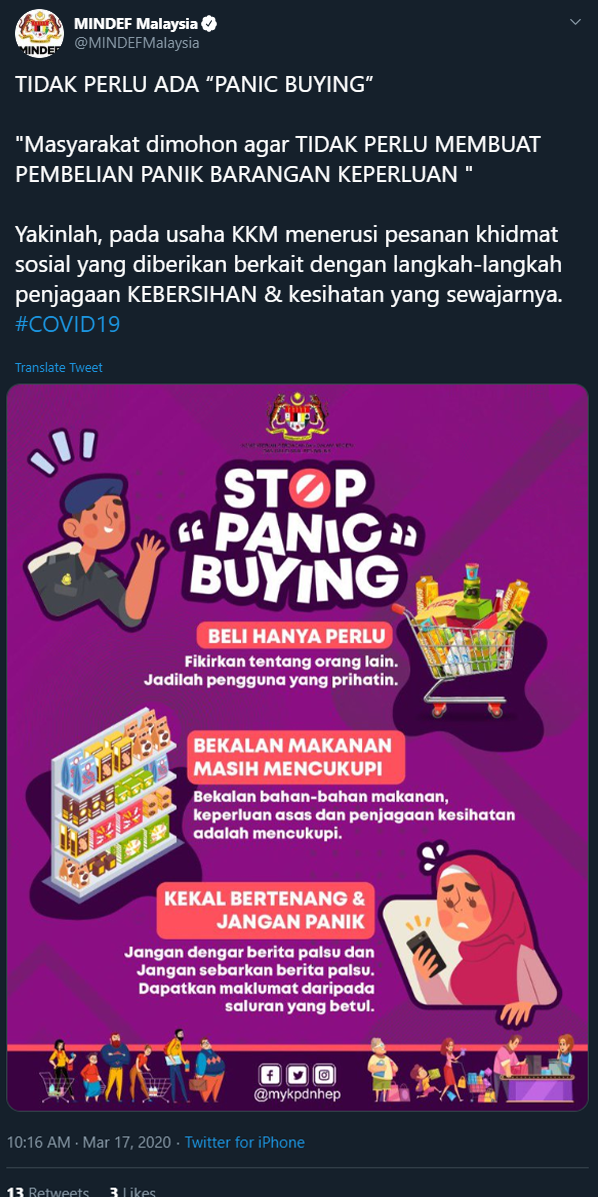This screenshot has width=598, height=1197.
Task: Click the Instagram icon in the infographic
Action: pyautogui.click(x=325, y=1075)
